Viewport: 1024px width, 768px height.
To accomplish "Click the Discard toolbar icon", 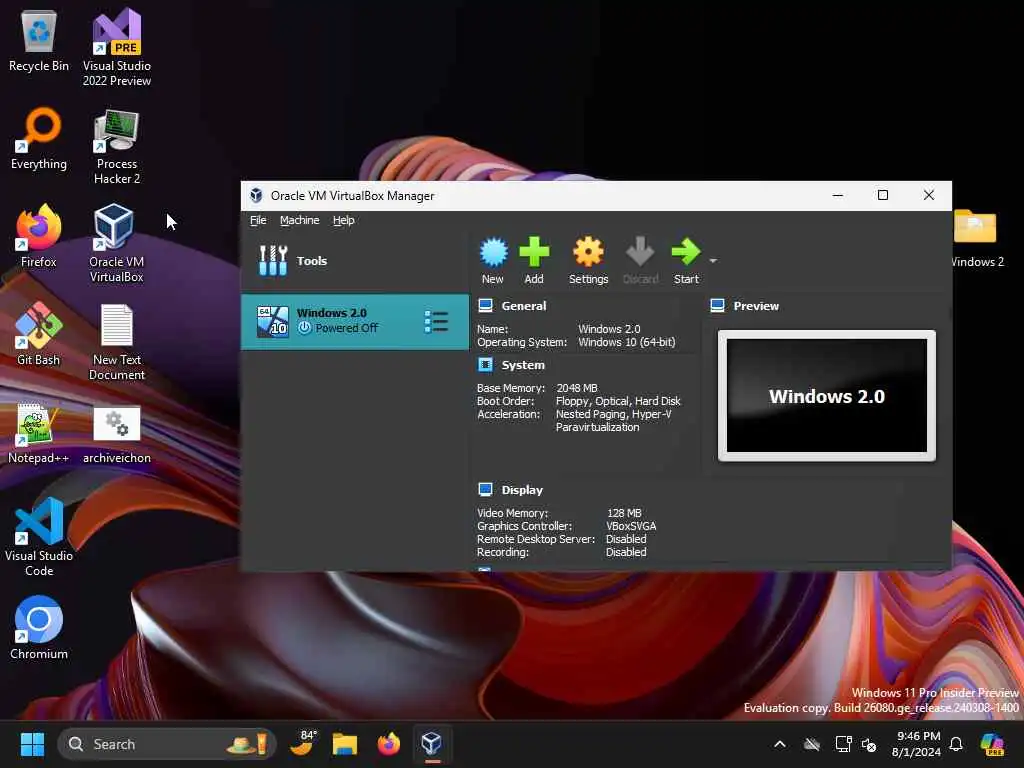I will click(x=640, y=260).
